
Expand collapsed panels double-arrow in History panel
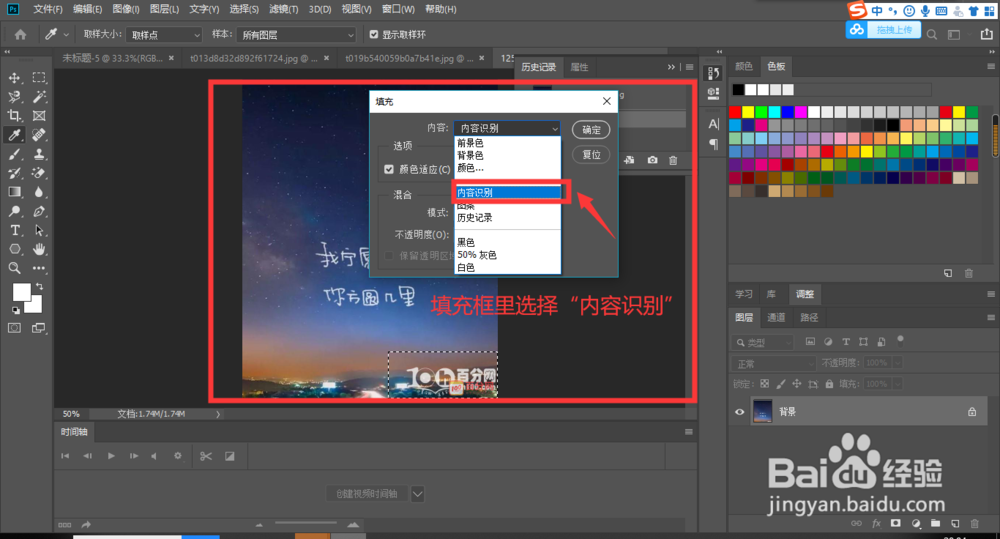tap(671, 66)
